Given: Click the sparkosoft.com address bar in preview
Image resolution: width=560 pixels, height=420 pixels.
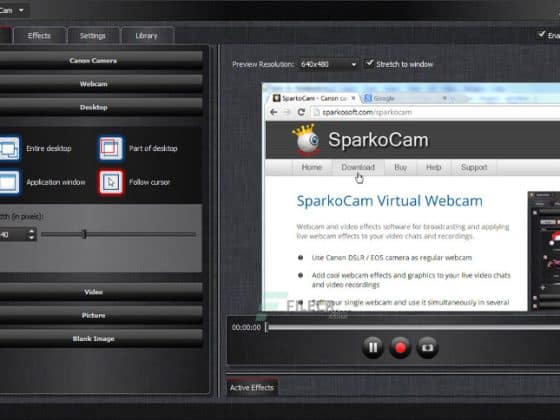Looking at the screenshot, I should 436,112.
